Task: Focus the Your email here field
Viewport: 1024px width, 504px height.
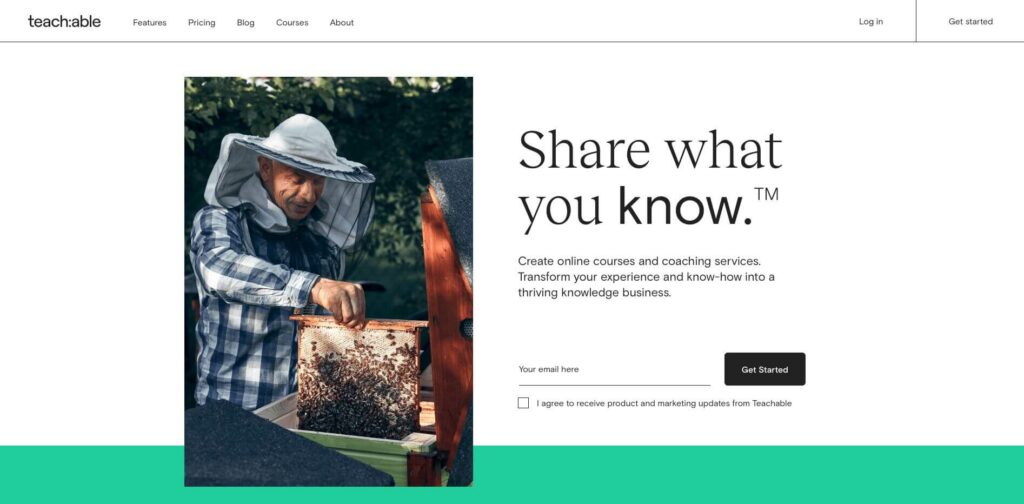Action: point(614,370)
